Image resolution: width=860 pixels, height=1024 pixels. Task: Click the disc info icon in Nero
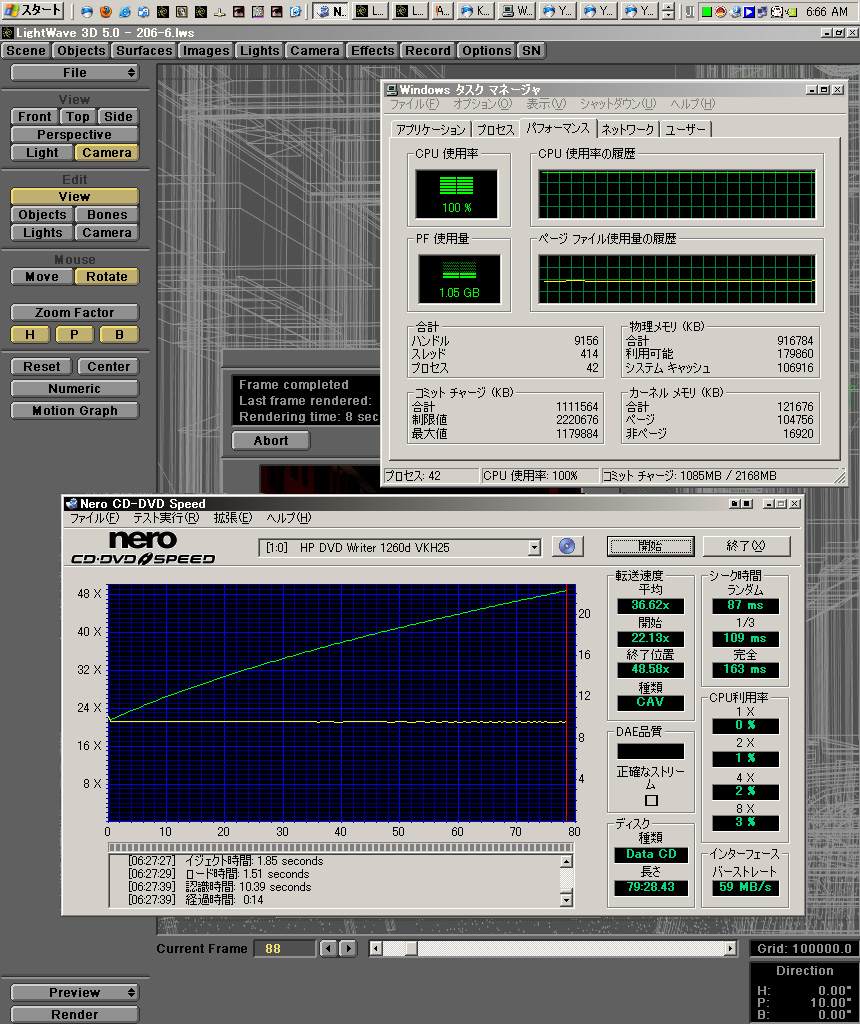click(x=568, y=546)
